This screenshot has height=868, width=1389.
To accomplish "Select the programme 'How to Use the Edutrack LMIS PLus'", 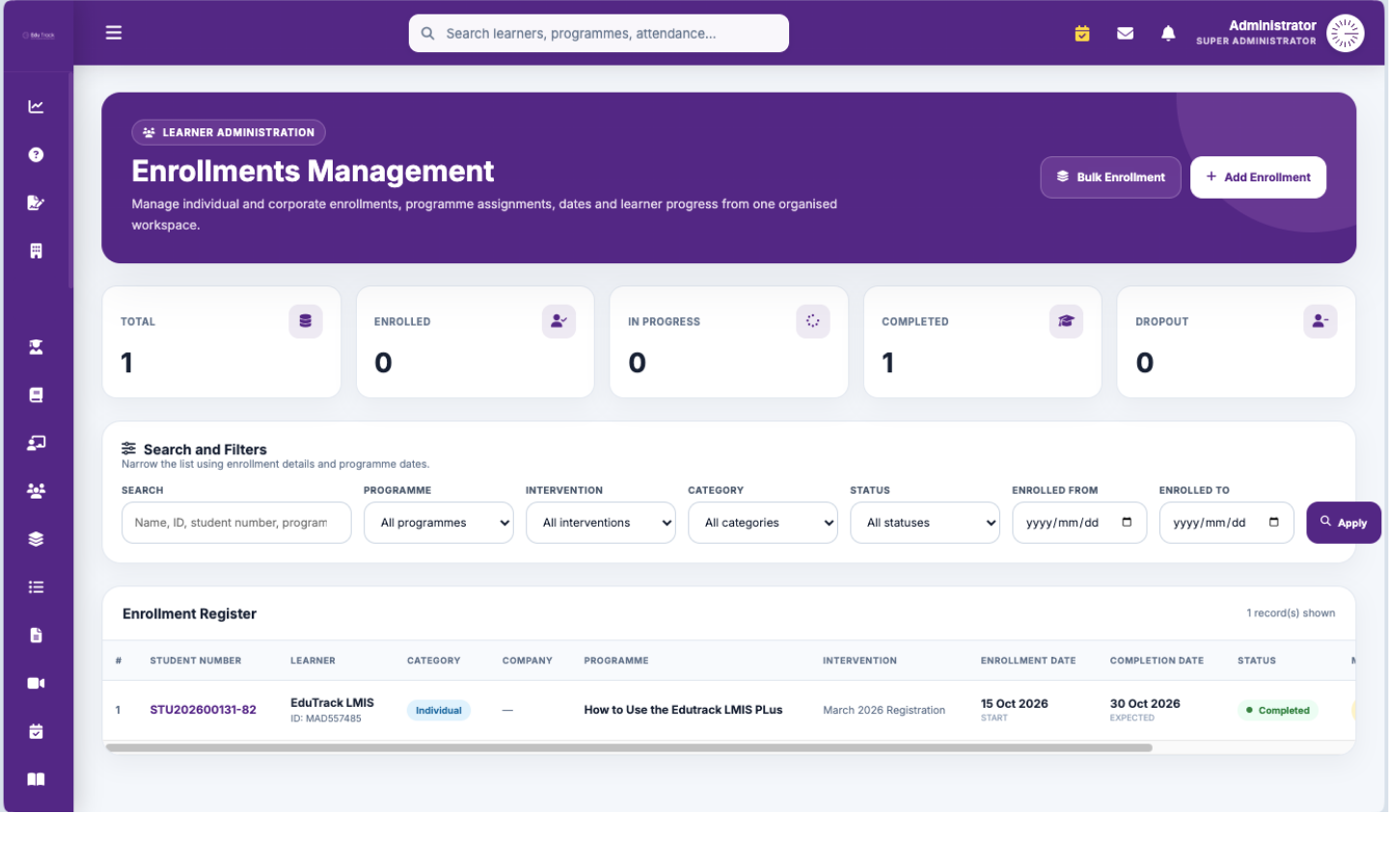I will pos(683,711).
